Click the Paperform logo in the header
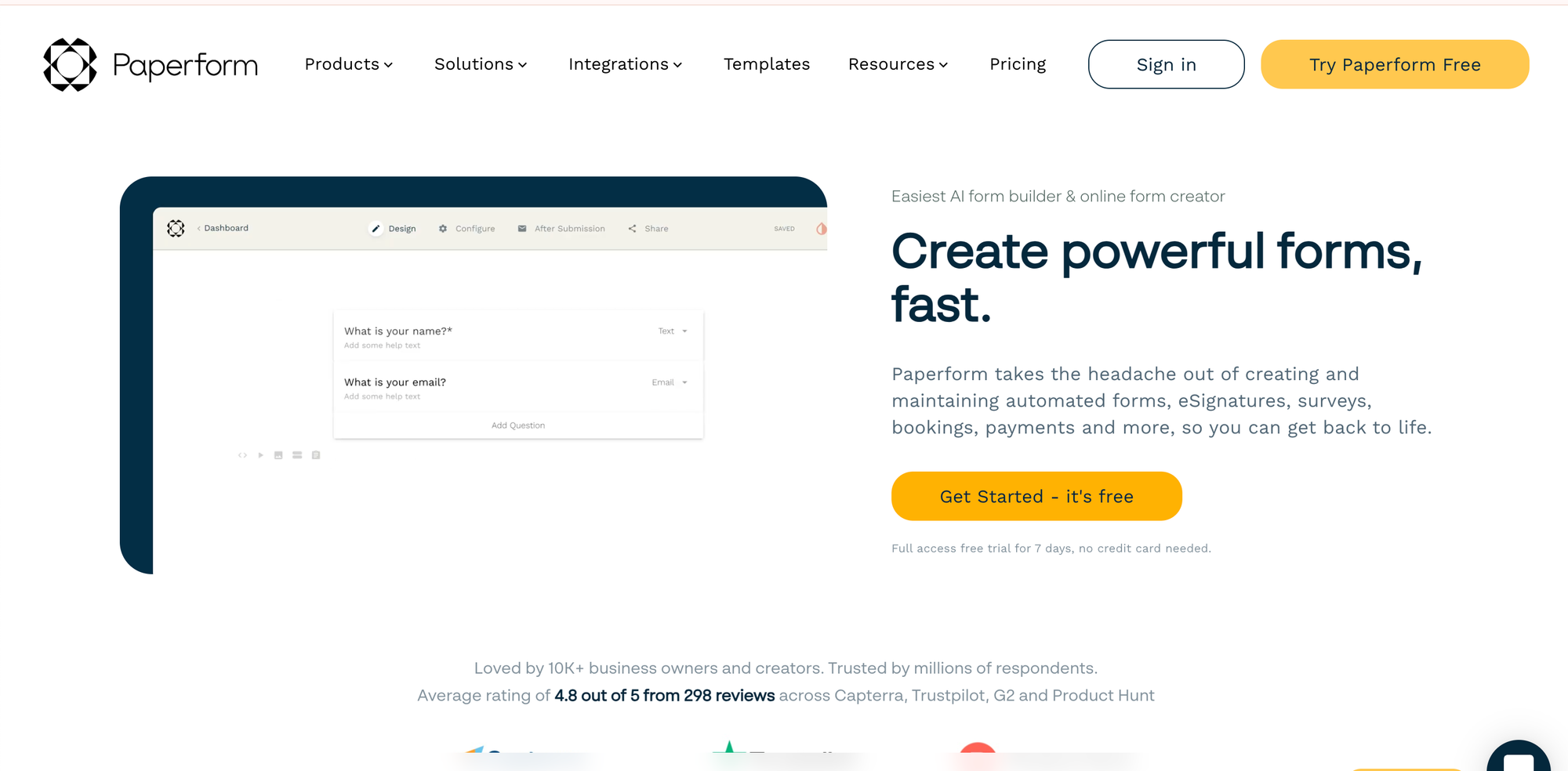1568x771 pixels. coord(150,65)
